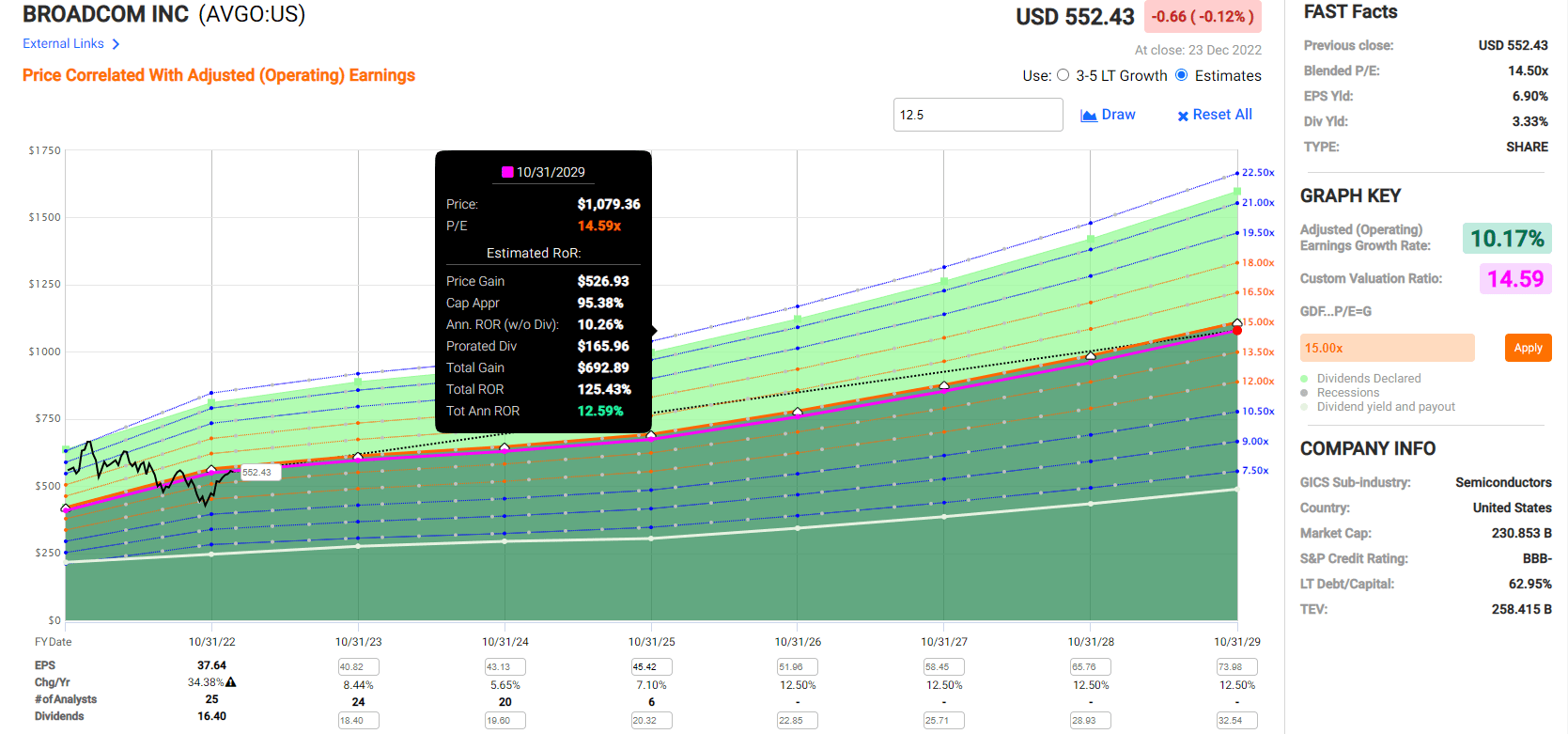Click the Reset All link text

coord(1222,115)
